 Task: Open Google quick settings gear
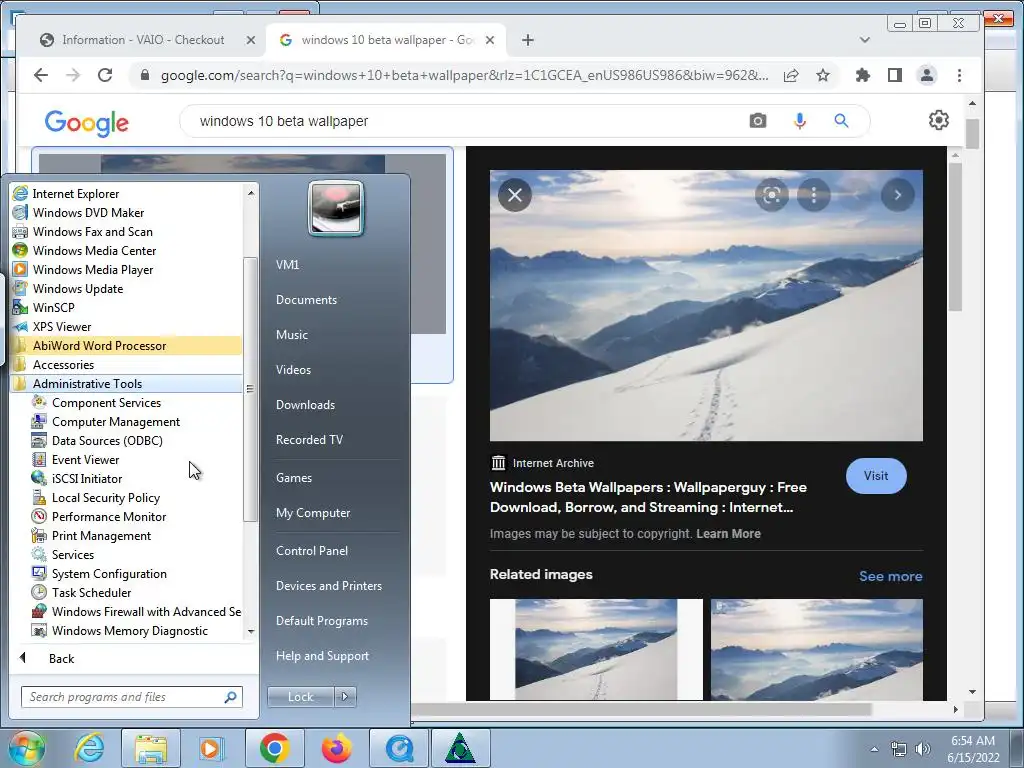pyautogui.click(x=938, y=120)
